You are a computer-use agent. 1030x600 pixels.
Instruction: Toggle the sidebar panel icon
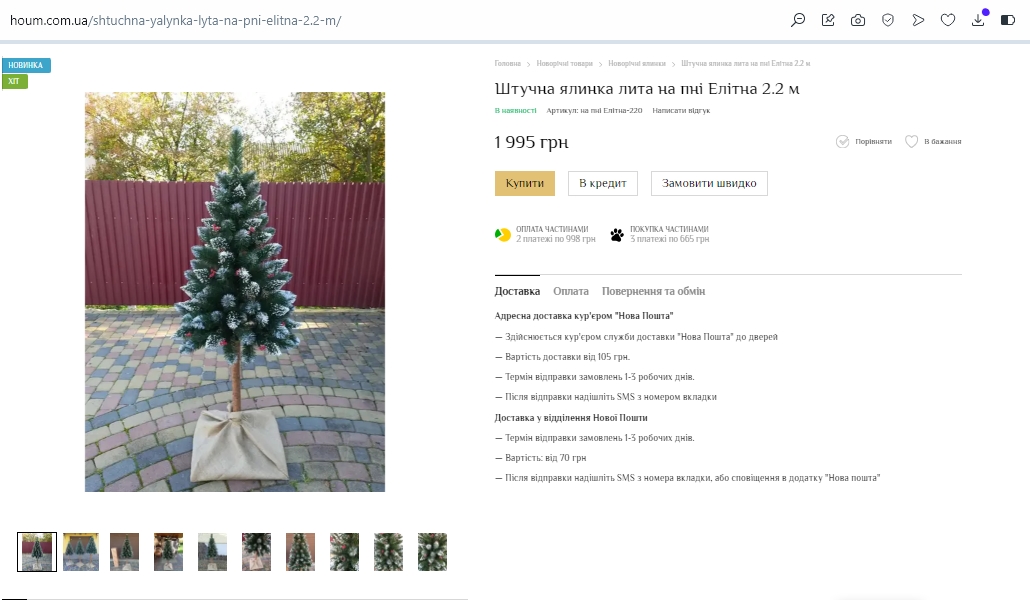tap(1008, 20)
